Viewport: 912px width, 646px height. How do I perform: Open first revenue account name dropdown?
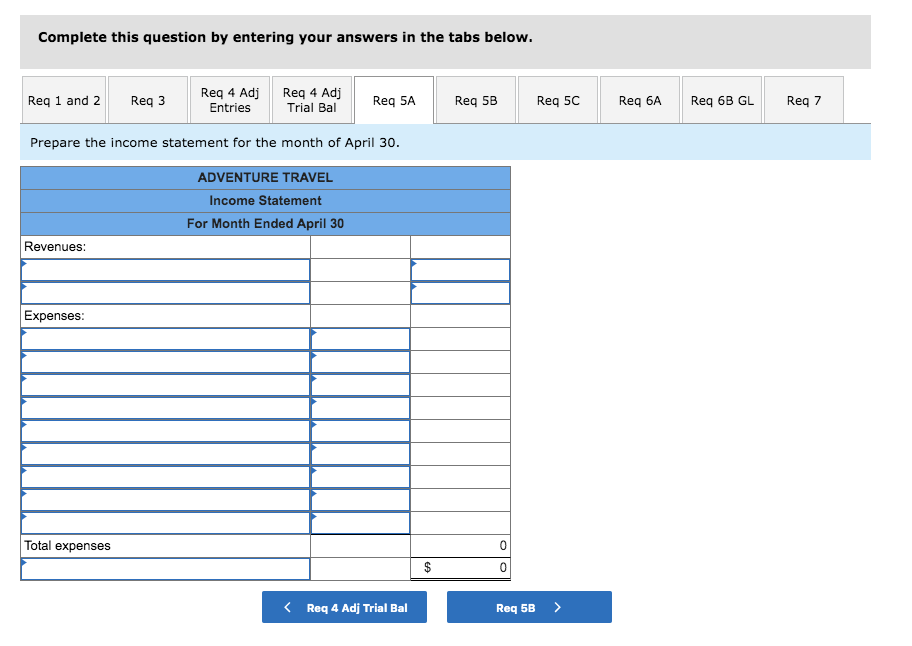(x=165, y=270)
